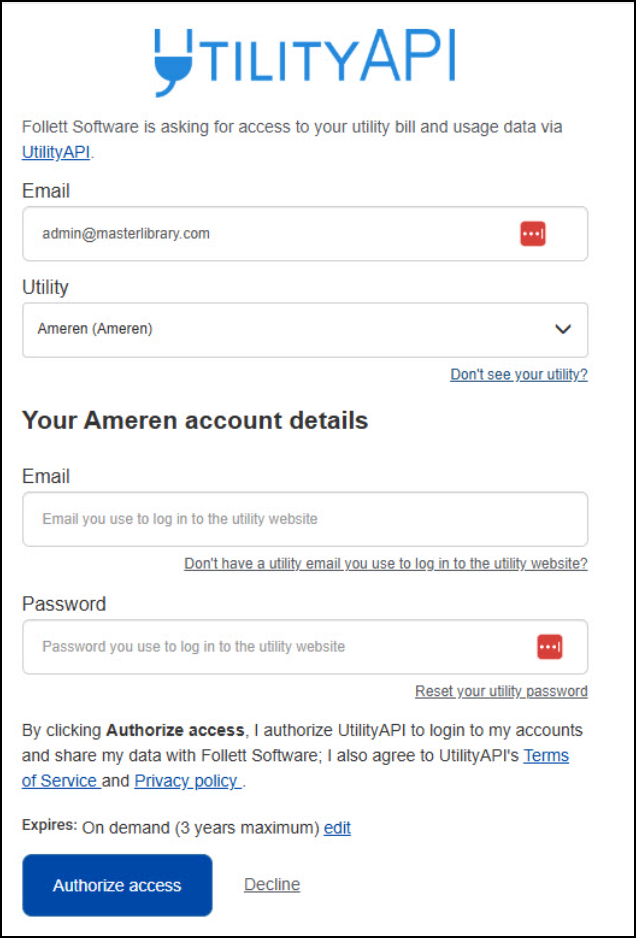The height and width of the screenshot is (938, 636).
Task: Click the edit link beside Expires
Action: pos(337,828)
